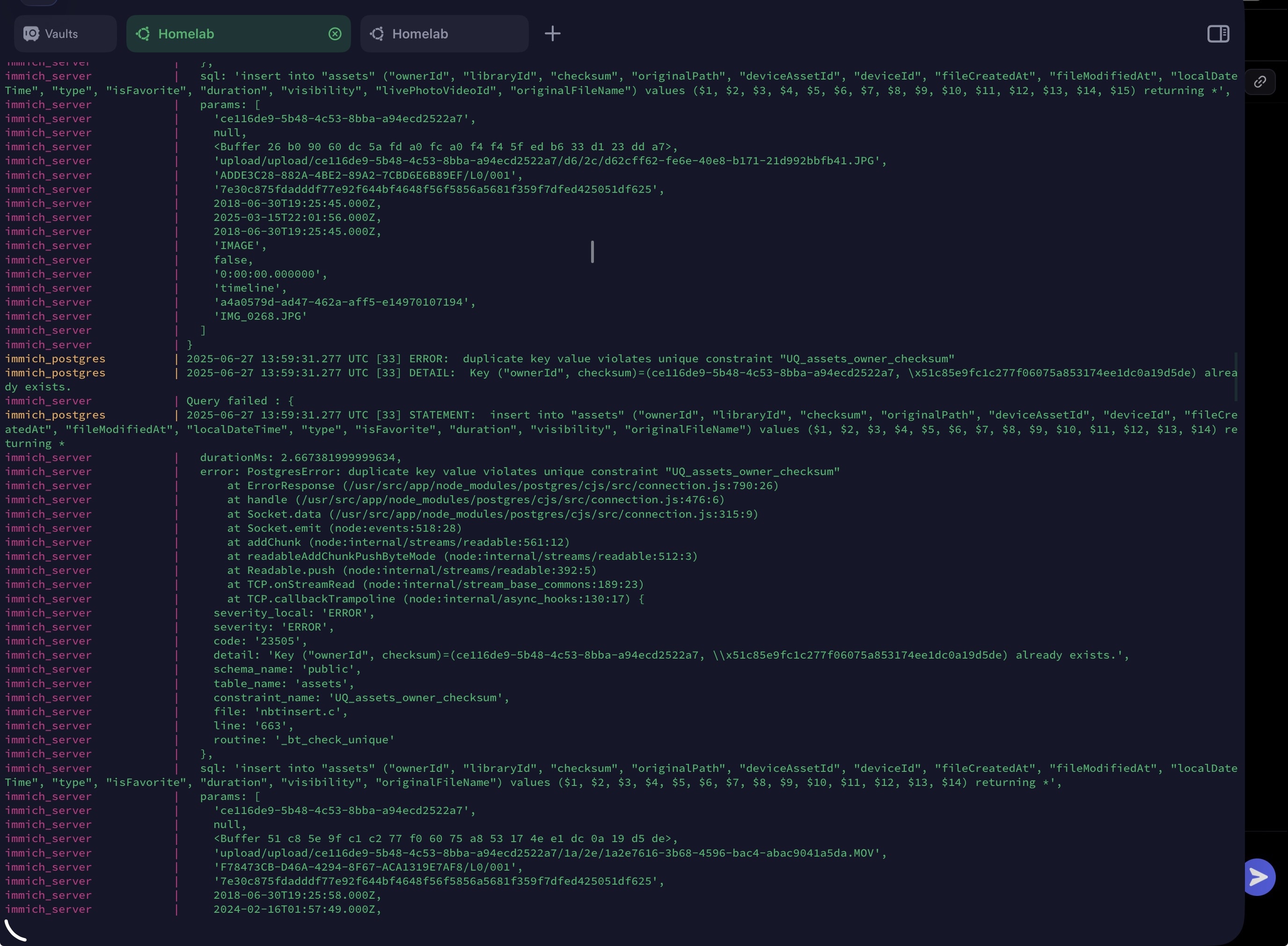Screen dimensions: 1288x946
Task: Click the "severity_local: 'ERROR'," line
Action: [x=294, y=613]
